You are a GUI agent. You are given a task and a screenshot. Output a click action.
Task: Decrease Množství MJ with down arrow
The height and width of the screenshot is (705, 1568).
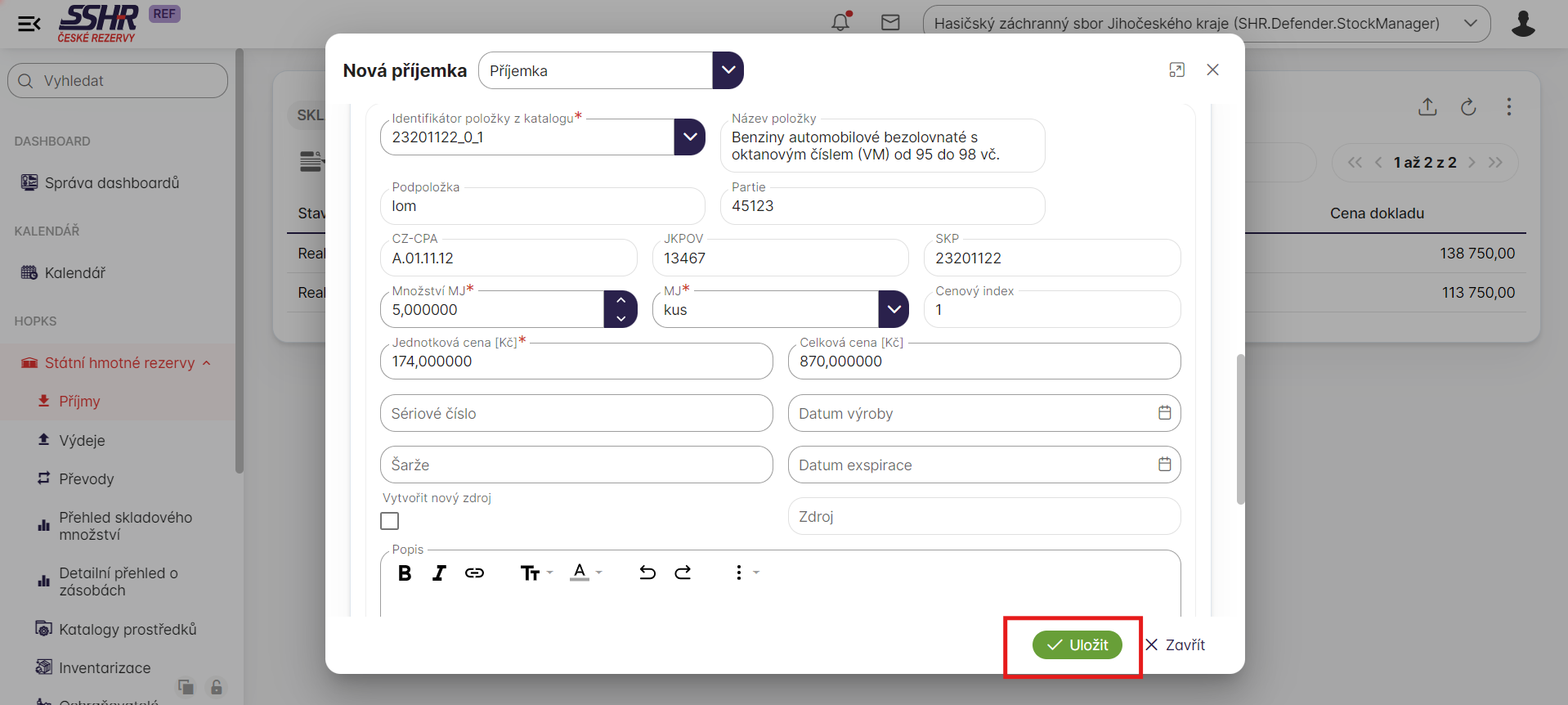tap(620, 319)
